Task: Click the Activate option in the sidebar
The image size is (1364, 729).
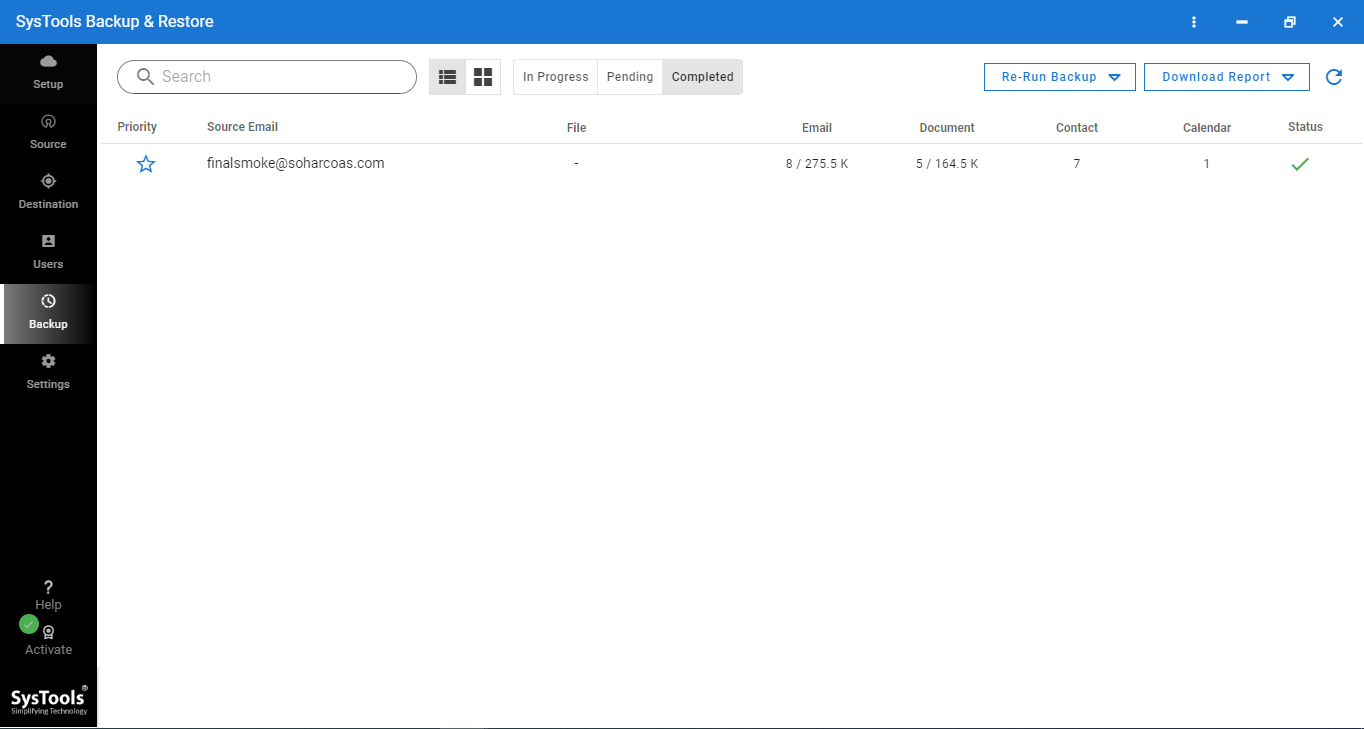Action: click(47, 640)
